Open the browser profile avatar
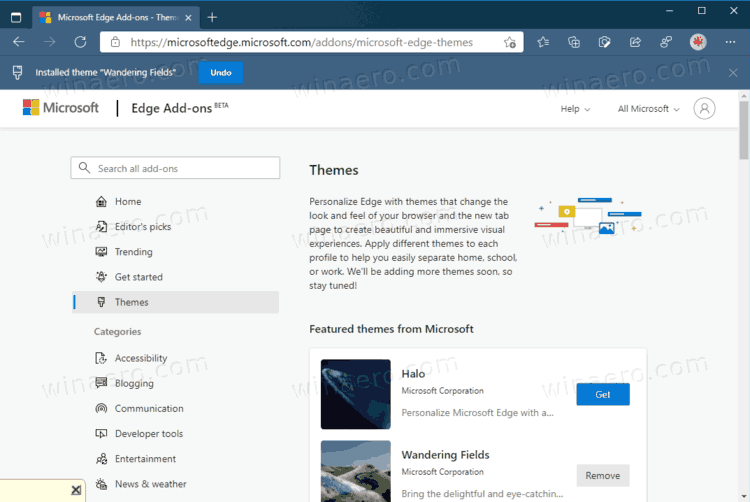 (698, 42)
